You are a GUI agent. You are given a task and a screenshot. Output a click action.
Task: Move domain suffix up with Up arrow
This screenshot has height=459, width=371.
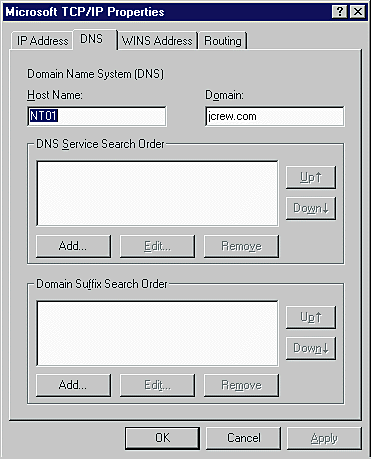click(x=311, y=317)
